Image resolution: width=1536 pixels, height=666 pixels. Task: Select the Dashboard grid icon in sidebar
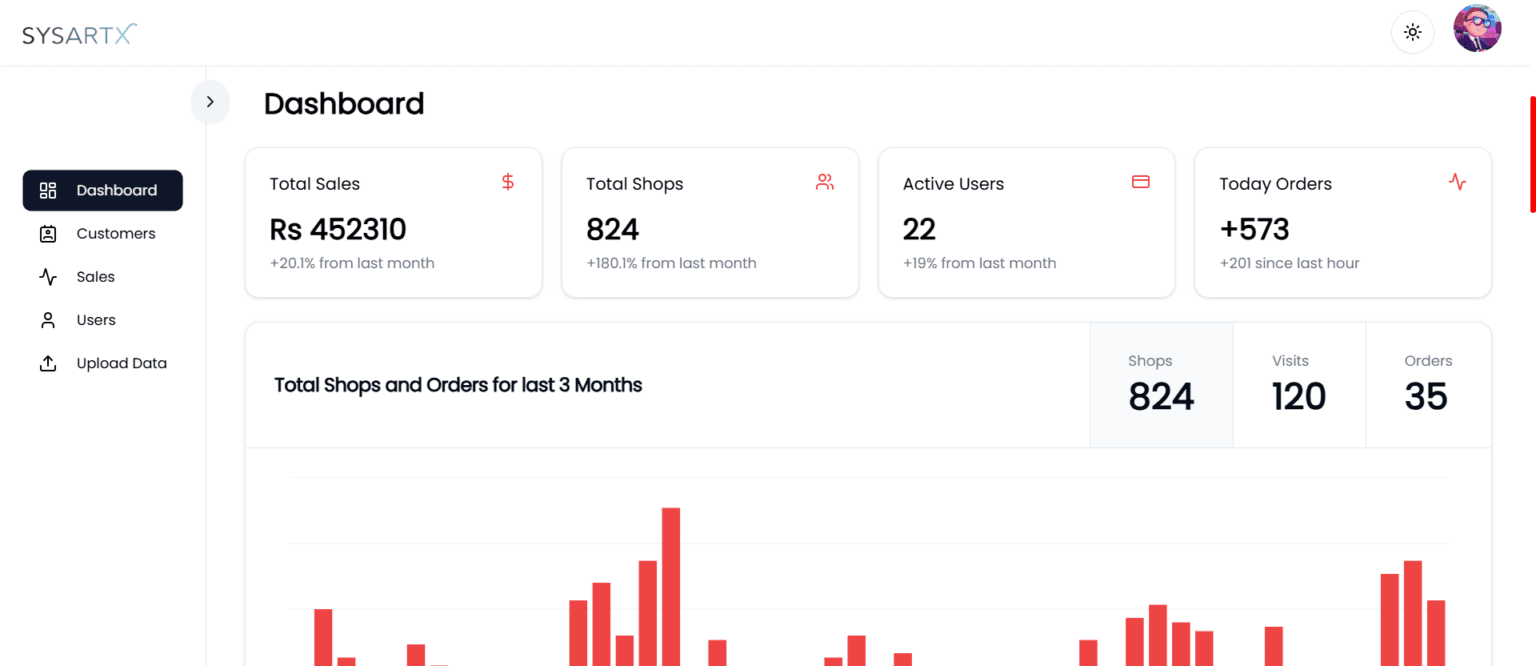tap(48, 190)
